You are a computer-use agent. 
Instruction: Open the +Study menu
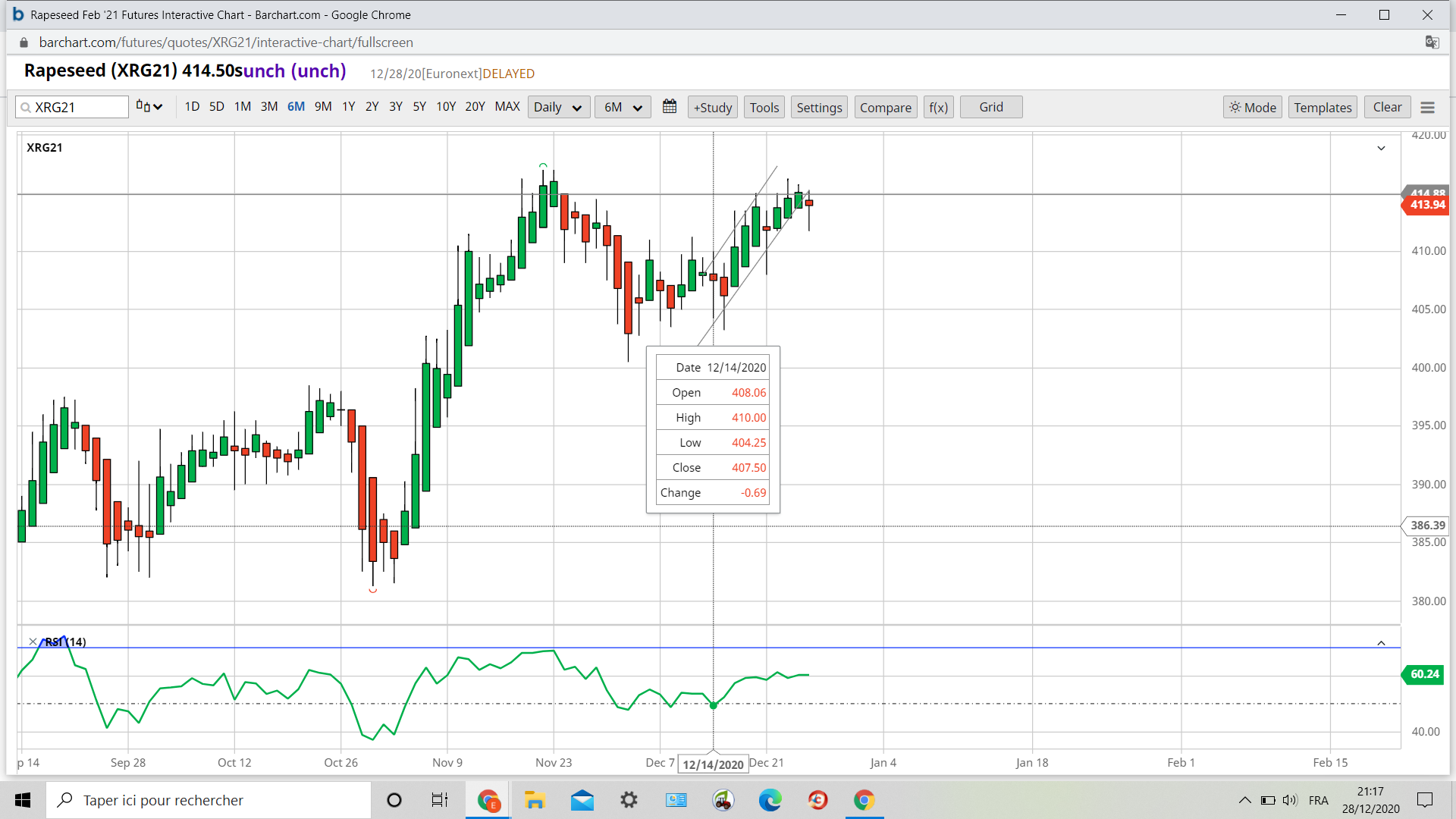pyautogui.click(x=713, y=108)
